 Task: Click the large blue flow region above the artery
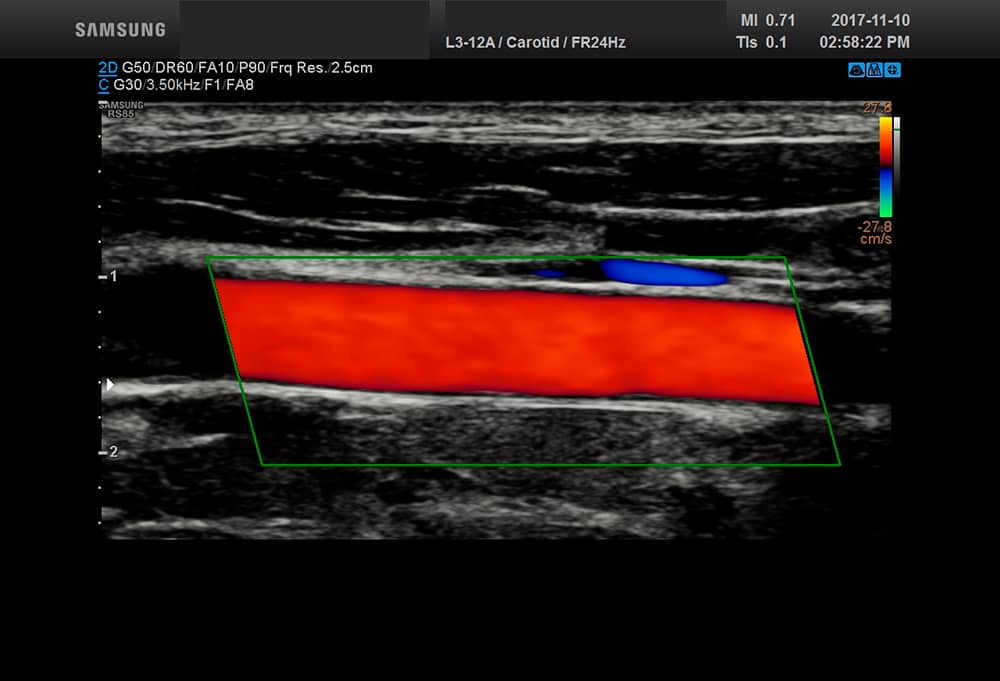pos(663,273)
